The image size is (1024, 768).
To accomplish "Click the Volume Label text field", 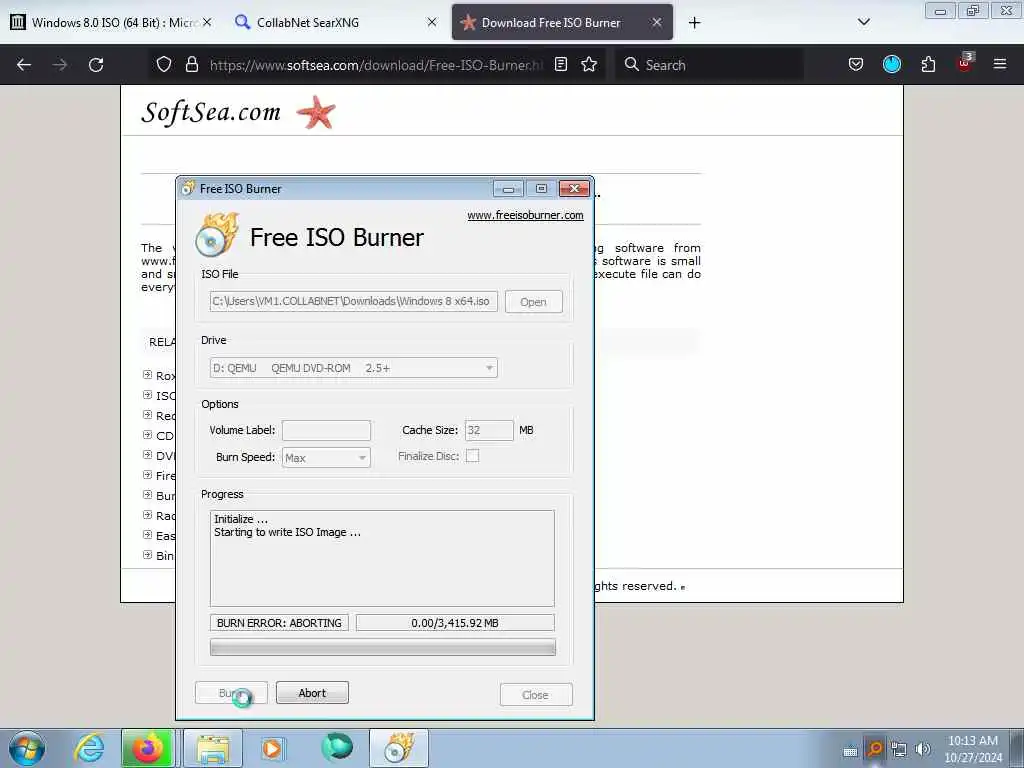I will [x=327, y=430].
